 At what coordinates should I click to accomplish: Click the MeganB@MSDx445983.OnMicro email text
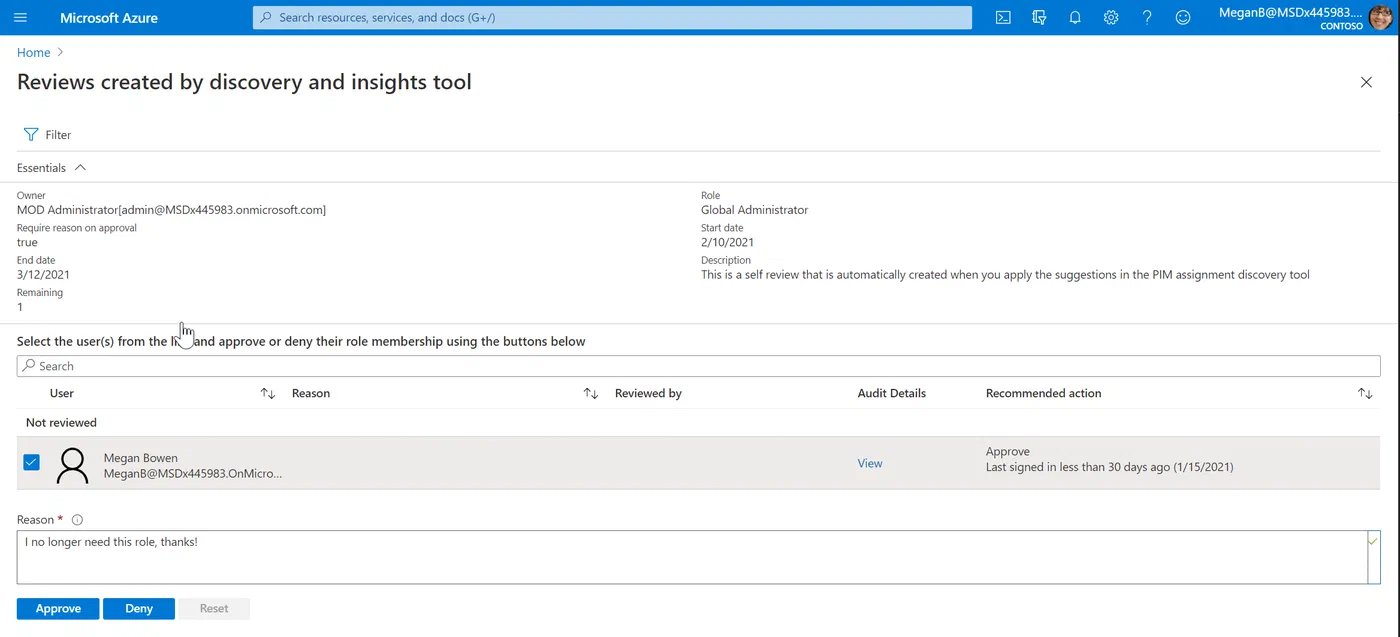(x=193, y=474)
